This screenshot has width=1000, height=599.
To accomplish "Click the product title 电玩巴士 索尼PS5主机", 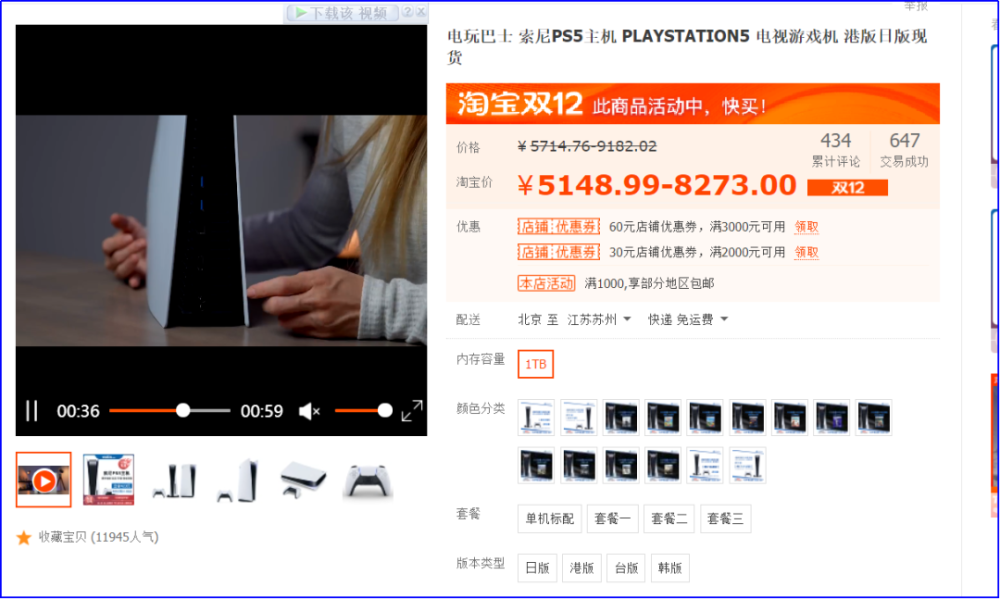I will click(x=687, y=46).
